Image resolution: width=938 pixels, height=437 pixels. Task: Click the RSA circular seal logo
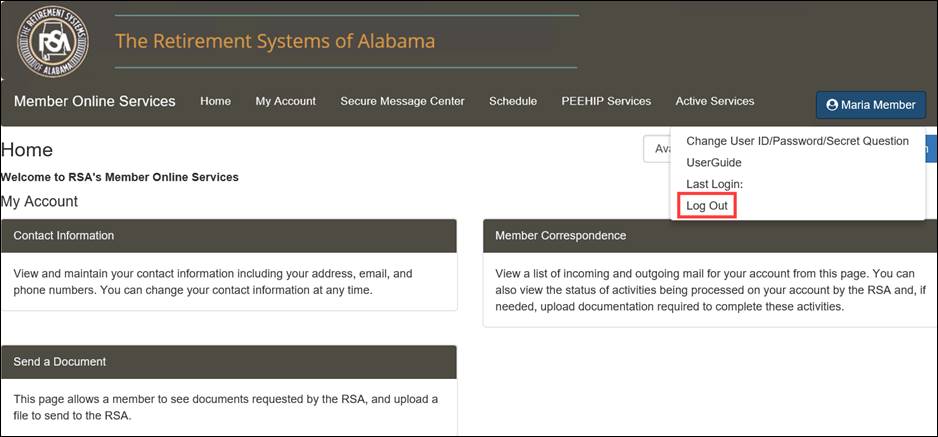tap(53, 41)
